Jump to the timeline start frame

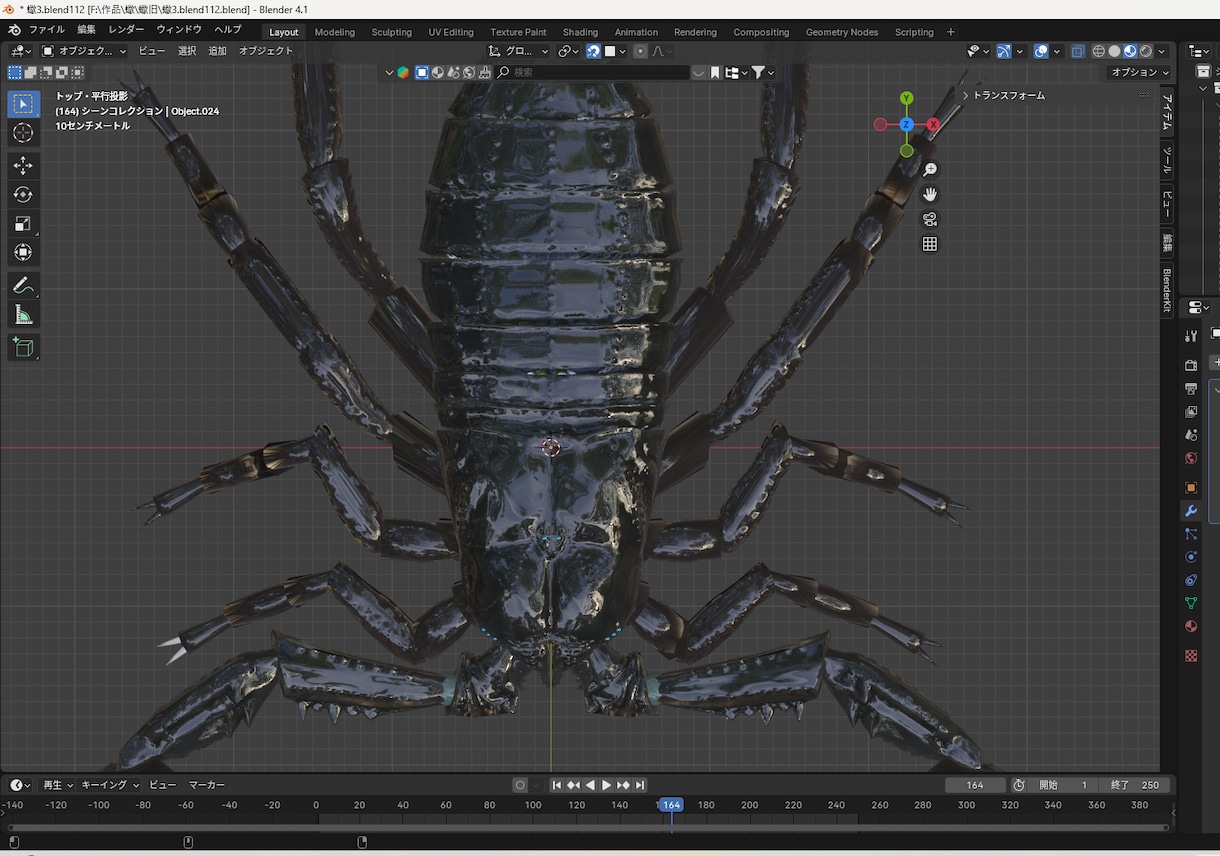(557, 785)
